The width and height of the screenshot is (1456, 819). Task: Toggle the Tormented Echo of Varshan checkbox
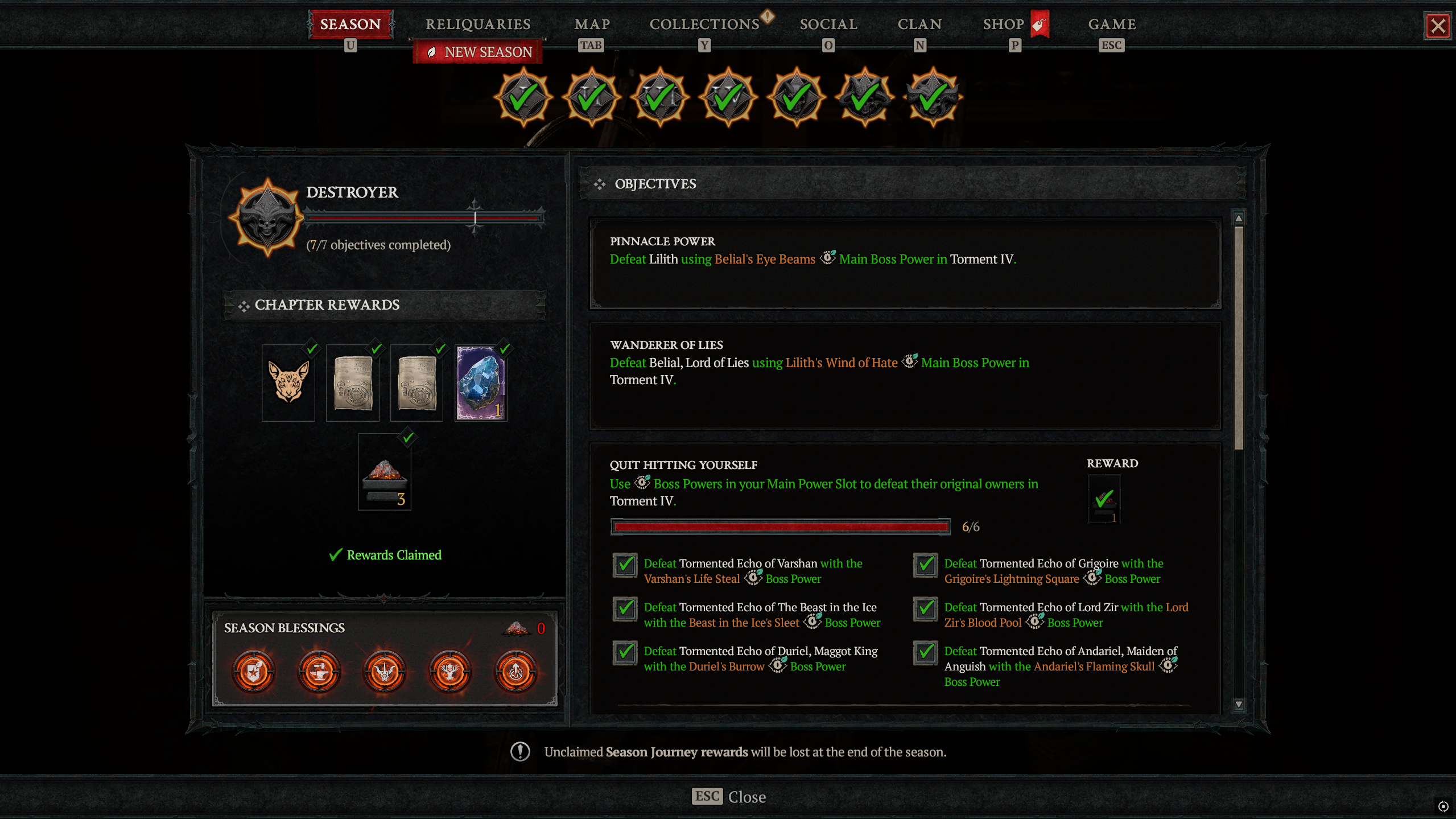coord(625,565)
